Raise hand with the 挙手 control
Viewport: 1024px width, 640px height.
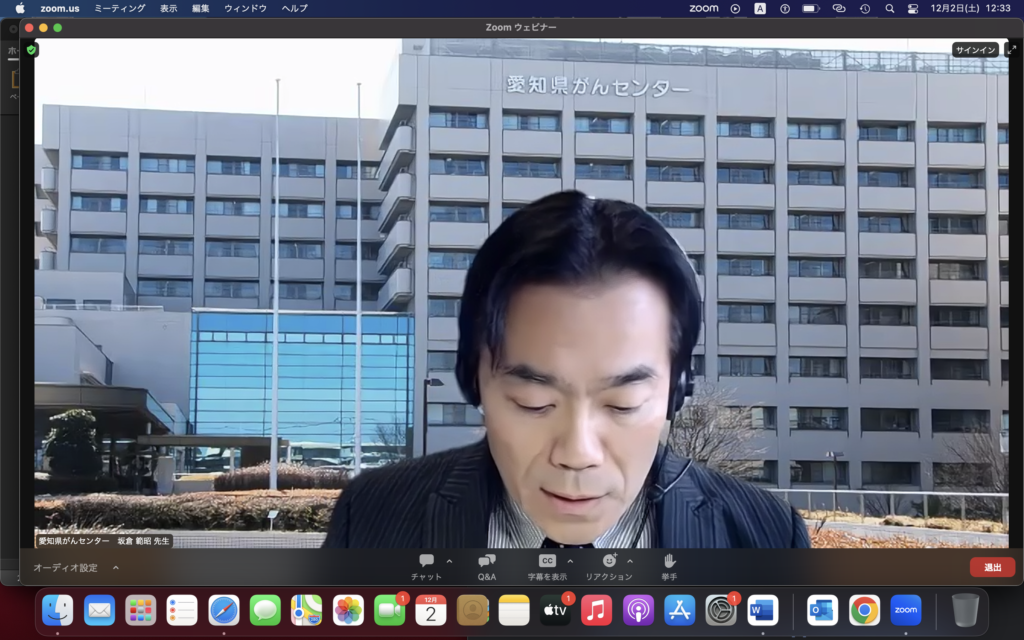coord(668,561)
